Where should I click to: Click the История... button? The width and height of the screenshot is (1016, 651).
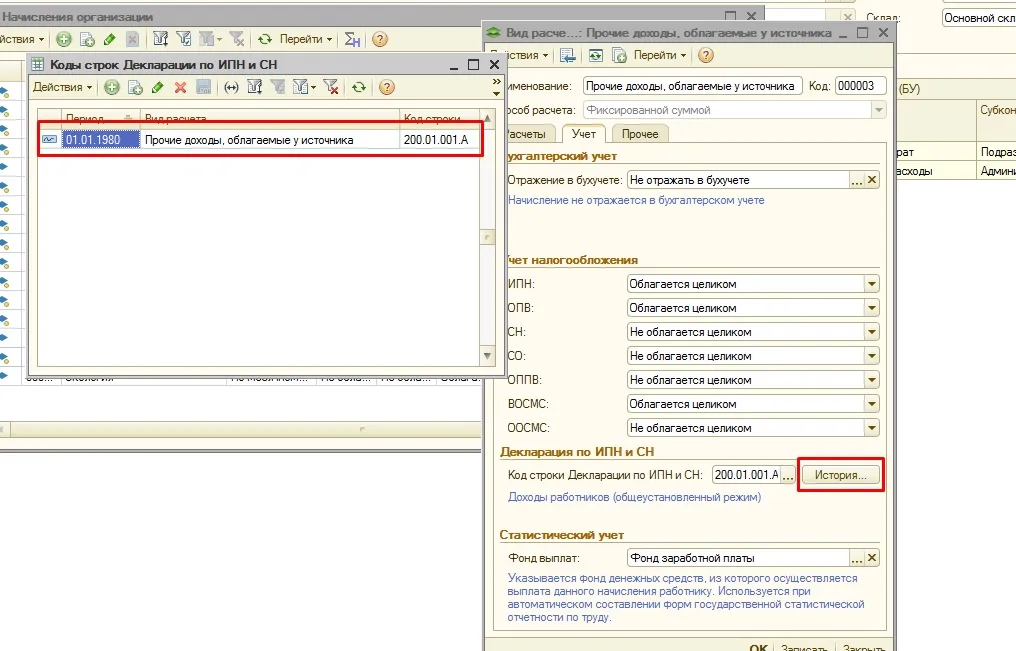coord(840,475)
